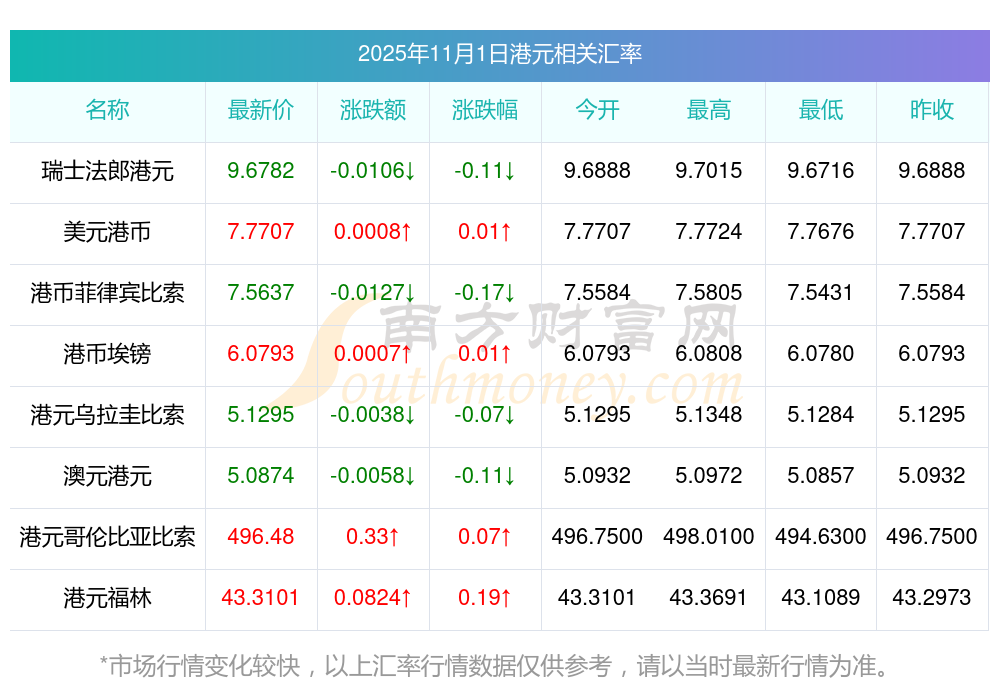Viewport: 1000px width, 697px height.
Task: Click the low value 43.1089
Action: [x=821, y=598]
